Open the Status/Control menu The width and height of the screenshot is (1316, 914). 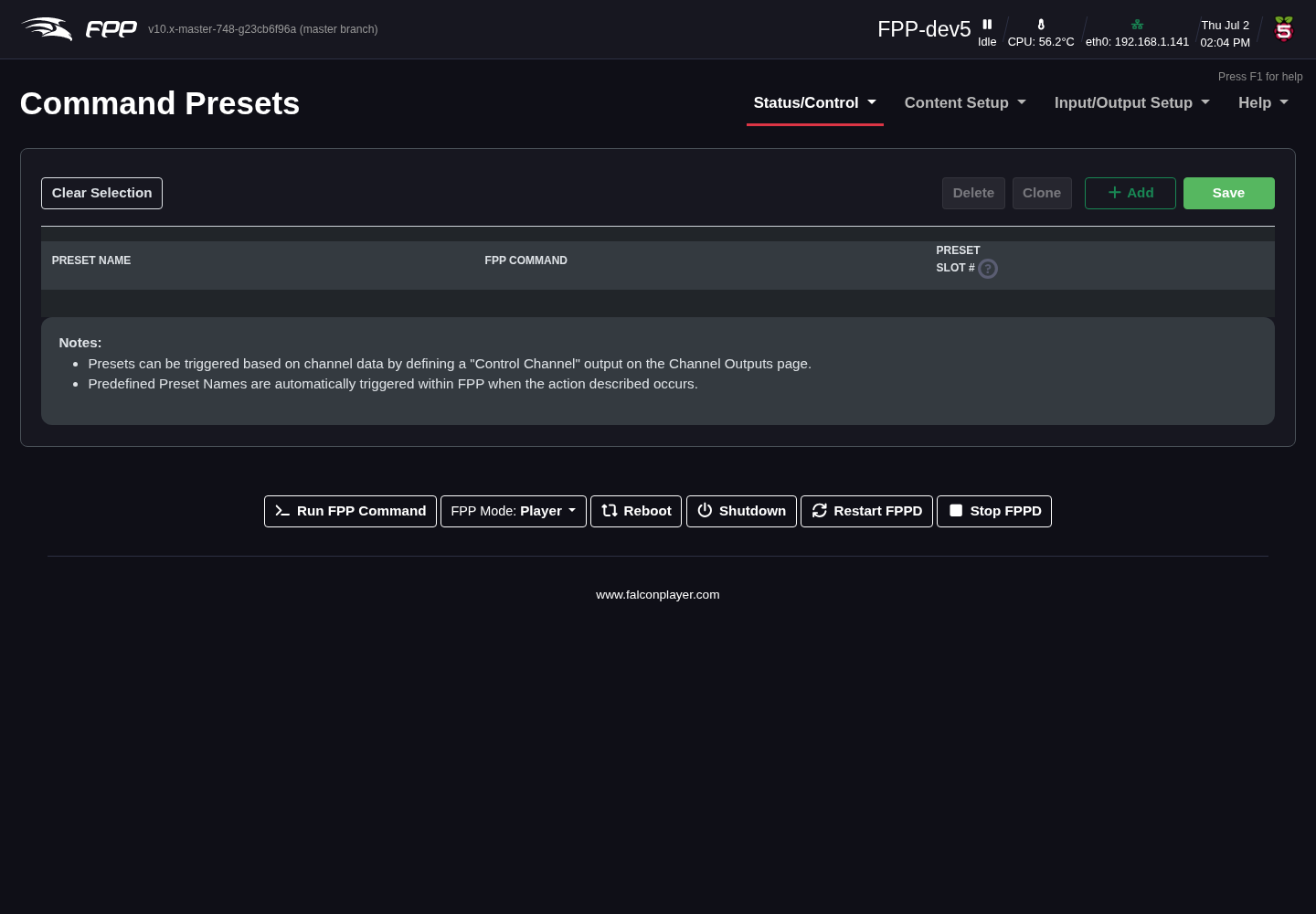(x=815, y=103)
